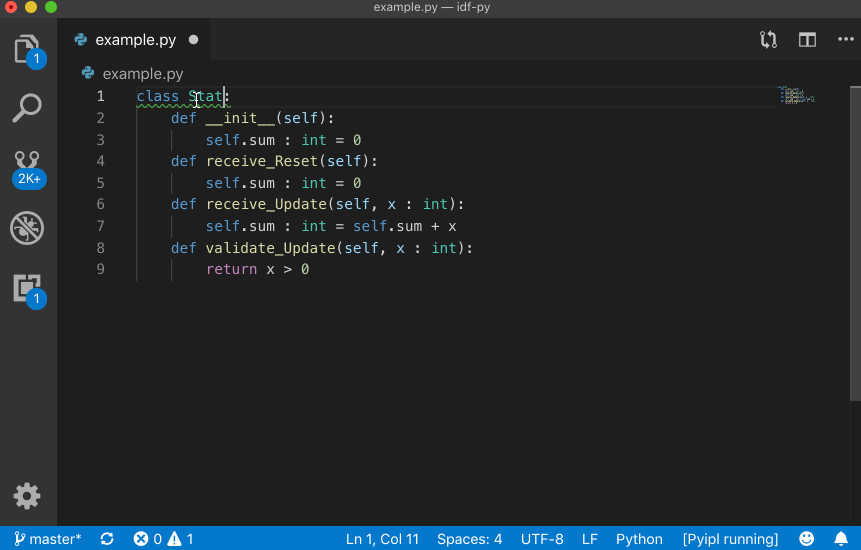Change indentation via Spaces: 4
The image size is (861, 550).
[469, 539]
